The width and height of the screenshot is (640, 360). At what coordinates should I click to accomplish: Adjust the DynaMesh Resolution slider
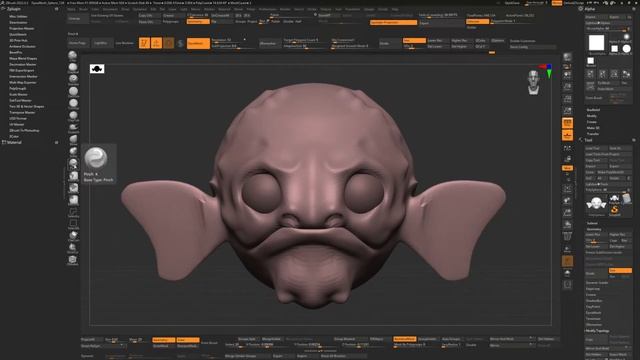(228, 40)
